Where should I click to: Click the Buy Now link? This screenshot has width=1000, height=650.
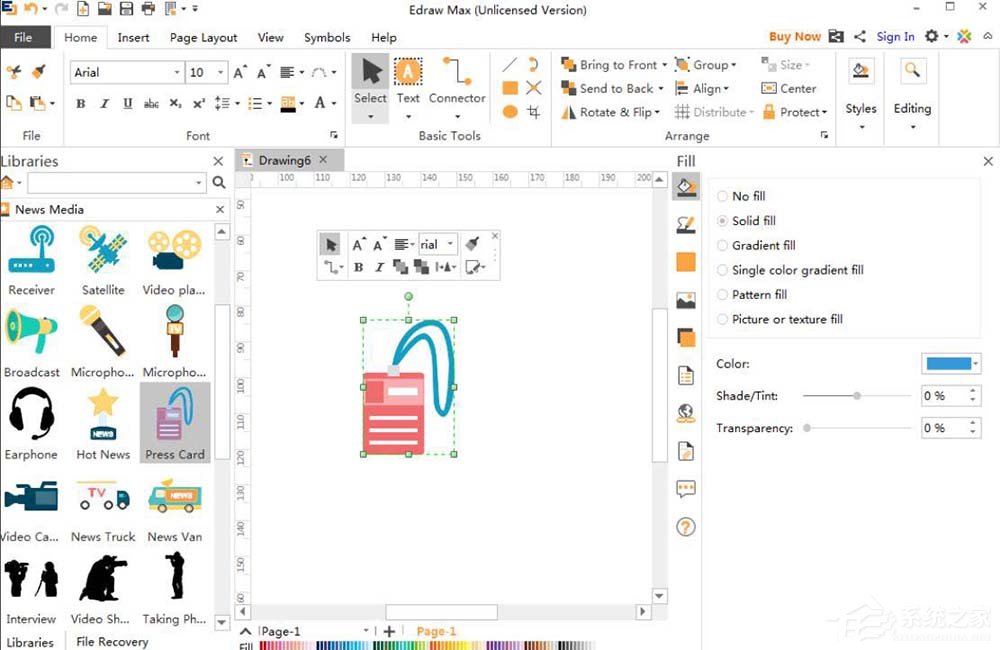click(x=794, y=37)
